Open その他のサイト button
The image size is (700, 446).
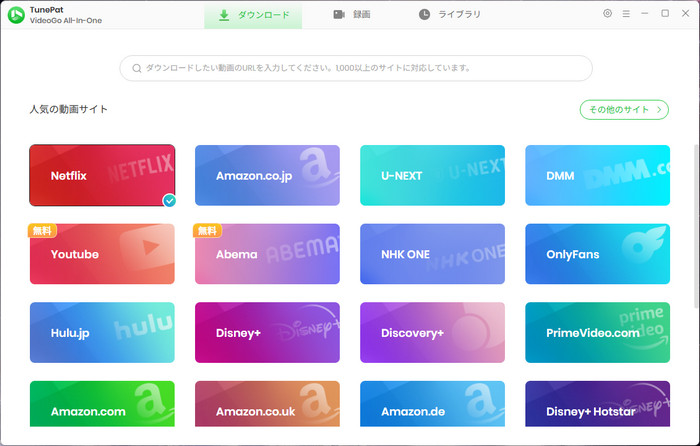pos(624,110)
